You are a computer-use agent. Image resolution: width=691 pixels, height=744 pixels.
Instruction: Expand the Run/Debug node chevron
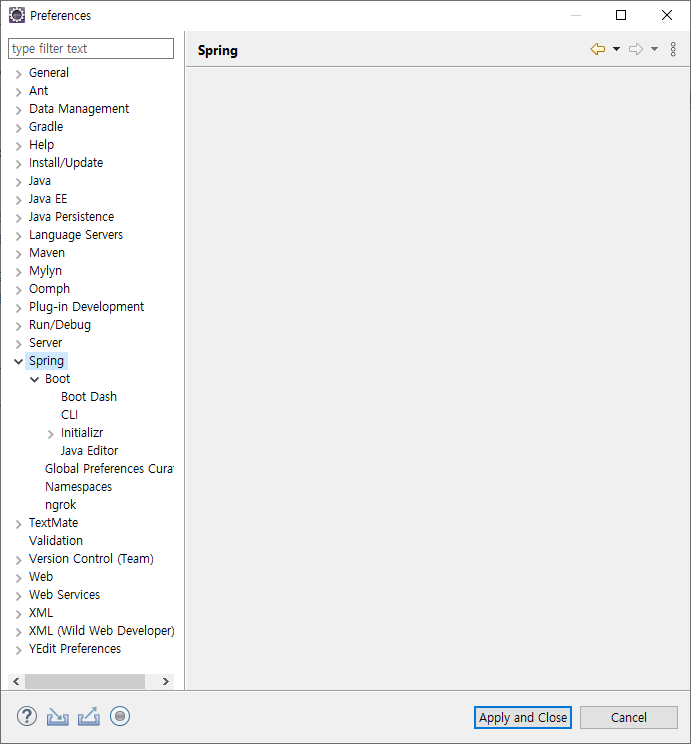pos(19,326)
